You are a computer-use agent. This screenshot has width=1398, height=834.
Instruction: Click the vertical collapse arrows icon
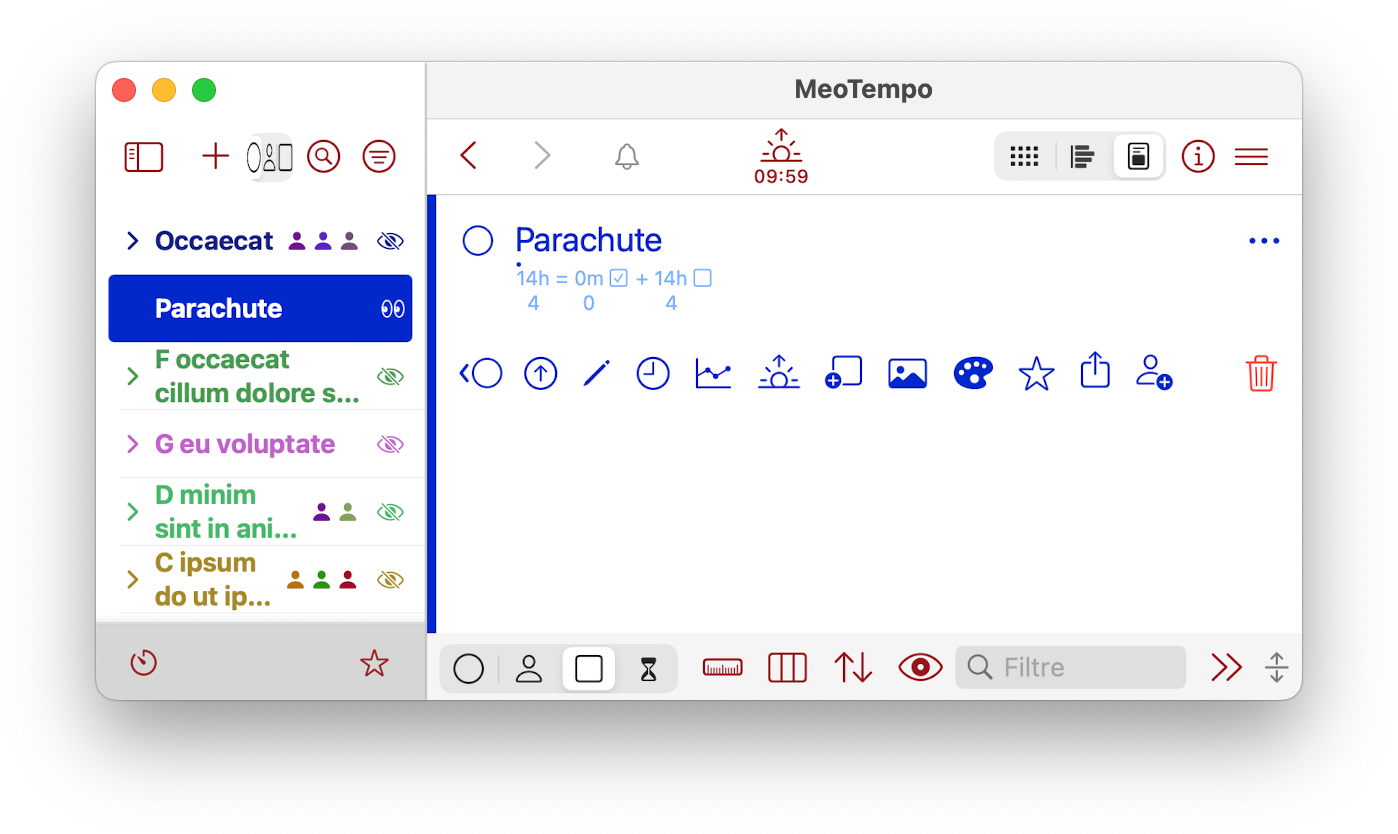[x=1277, y=667]
